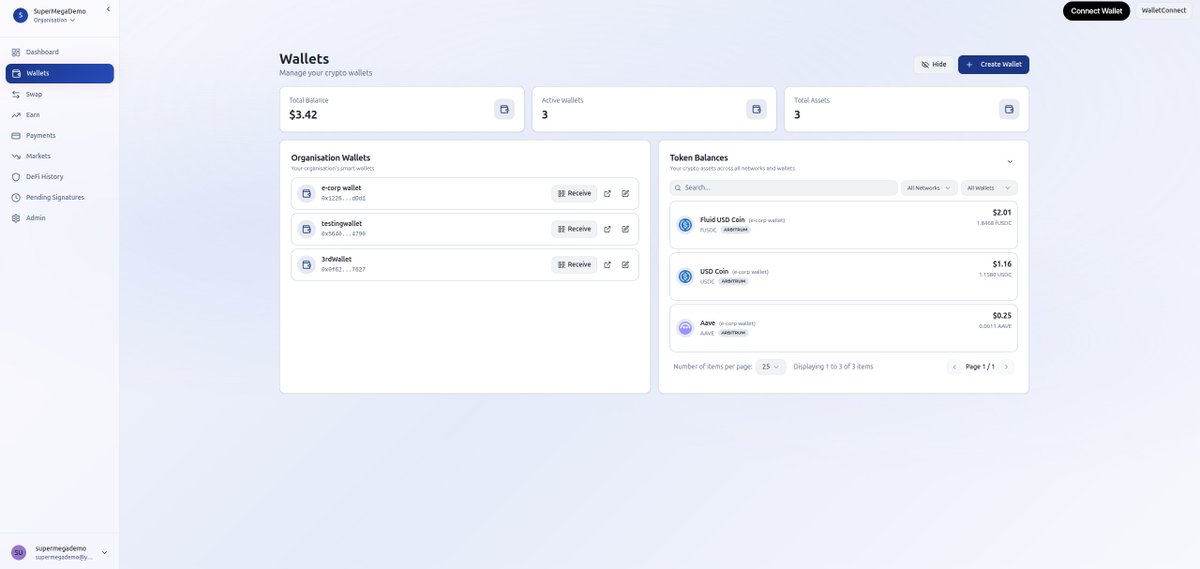Click the Page 1 / 1 indicator
The width and height of the screenshot is (1200, 569).
pos(980,367)
